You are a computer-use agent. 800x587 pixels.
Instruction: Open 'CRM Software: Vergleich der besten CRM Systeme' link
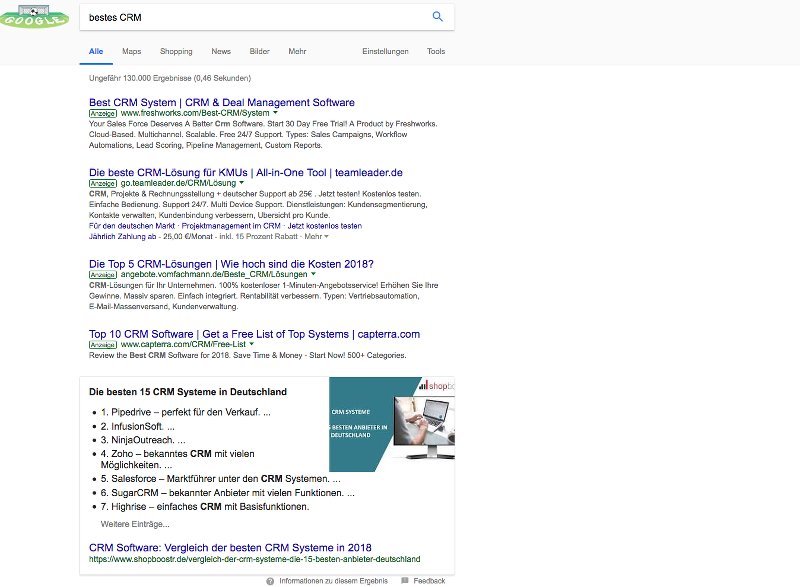230,548
